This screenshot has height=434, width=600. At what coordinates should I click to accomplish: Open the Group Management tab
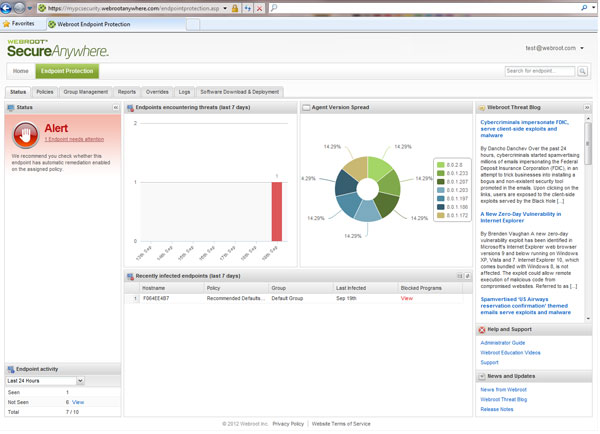pyautogui.click(x=86, y=92)
